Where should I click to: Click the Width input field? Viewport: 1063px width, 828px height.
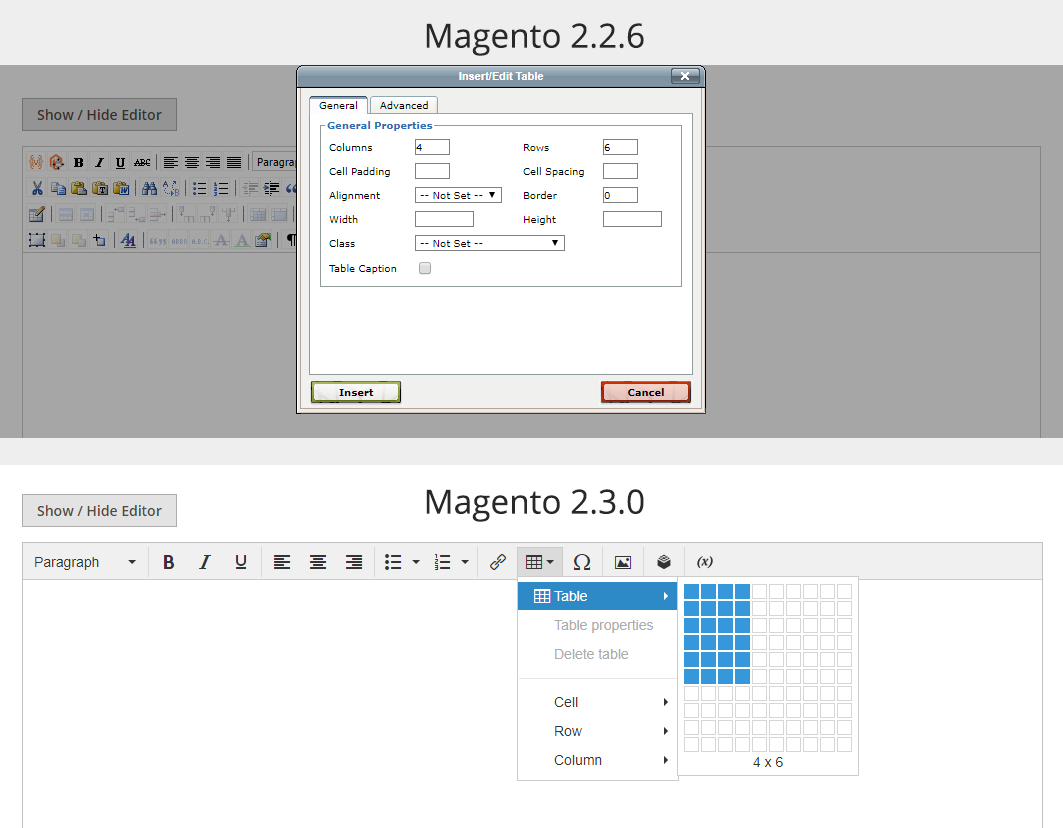(x=444, y=219)
